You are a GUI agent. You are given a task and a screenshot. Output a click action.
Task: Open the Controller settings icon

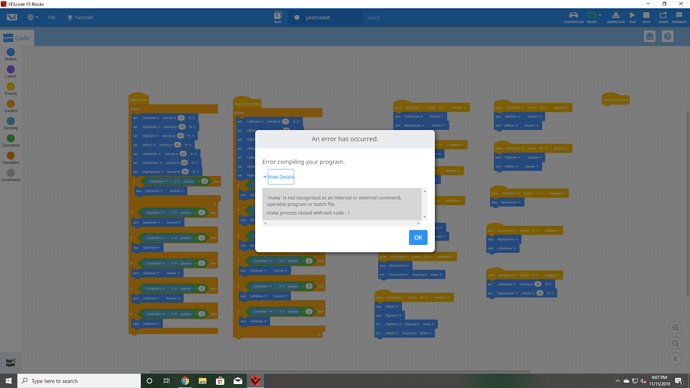coord(573,17)
